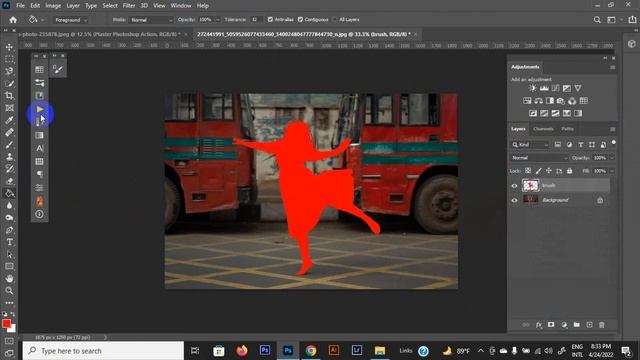This screenshot has height=360, width=640.
Task: Toggle lock position icon
Action: (x=549, y=171)
